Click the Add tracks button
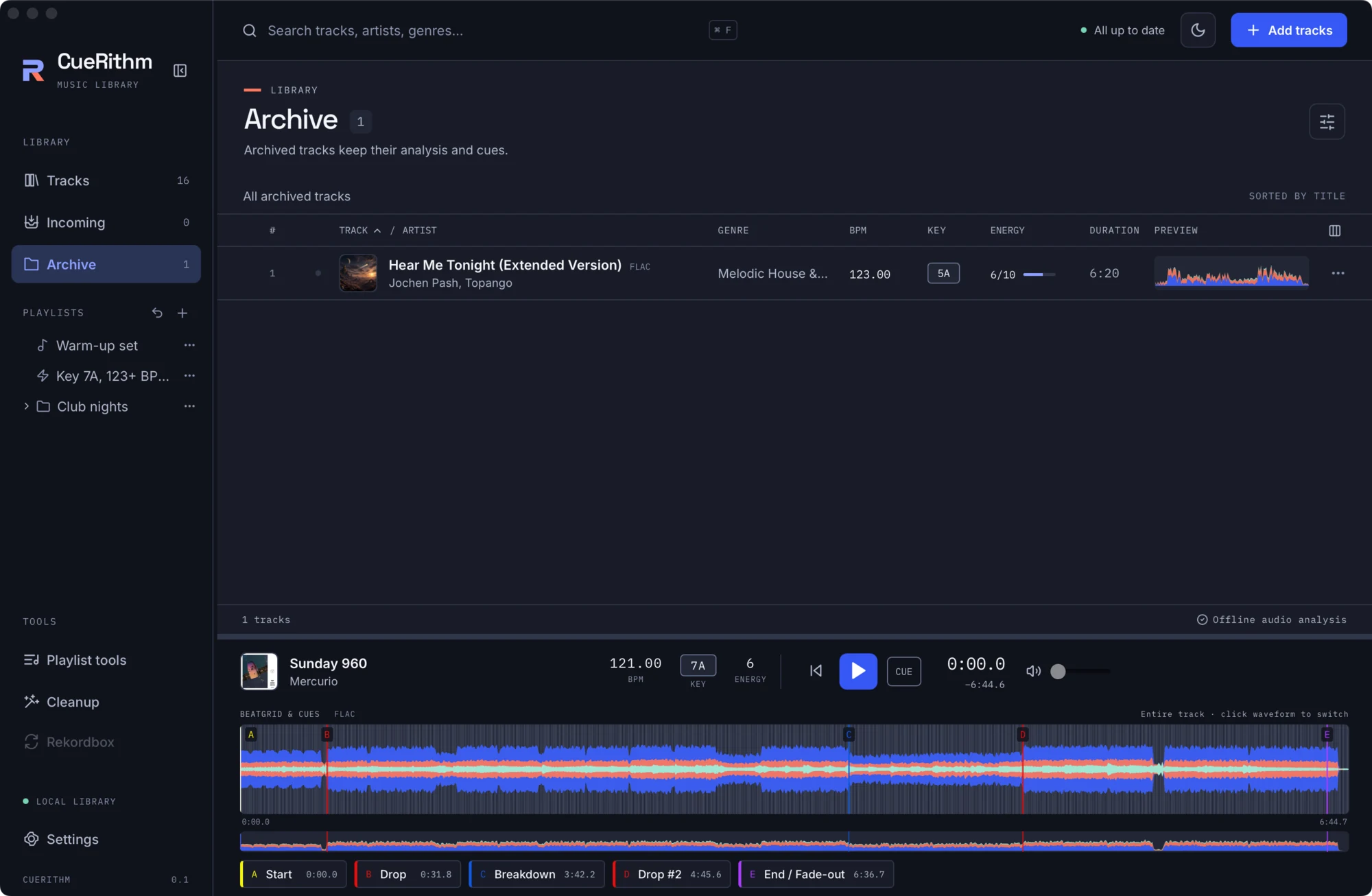The height and width of the screenshot is (896, 1372). [x=1288, y=30]
